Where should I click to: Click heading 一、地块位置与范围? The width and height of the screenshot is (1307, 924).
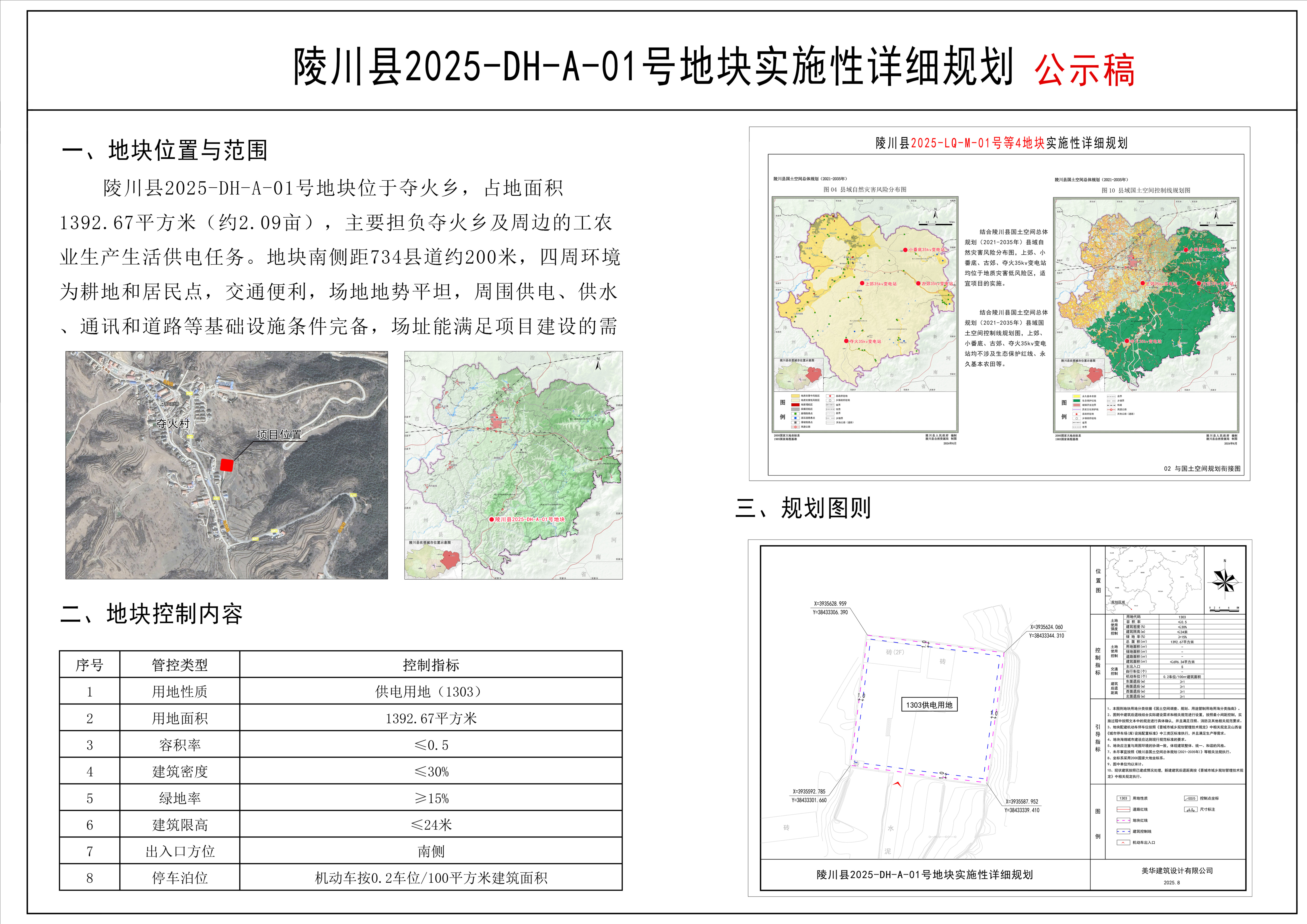pos(164,150)
